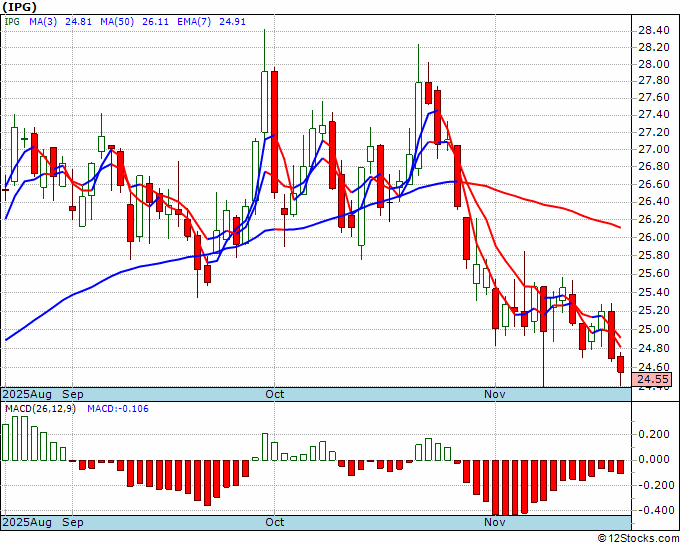Click the 28.40 price axis label

click(654, 30)
